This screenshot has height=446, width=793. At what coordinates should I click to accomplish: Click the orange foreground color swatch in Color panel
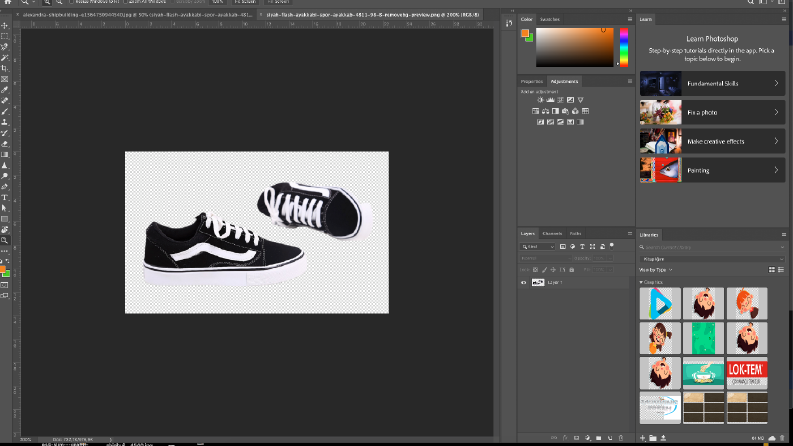(525, 33)
